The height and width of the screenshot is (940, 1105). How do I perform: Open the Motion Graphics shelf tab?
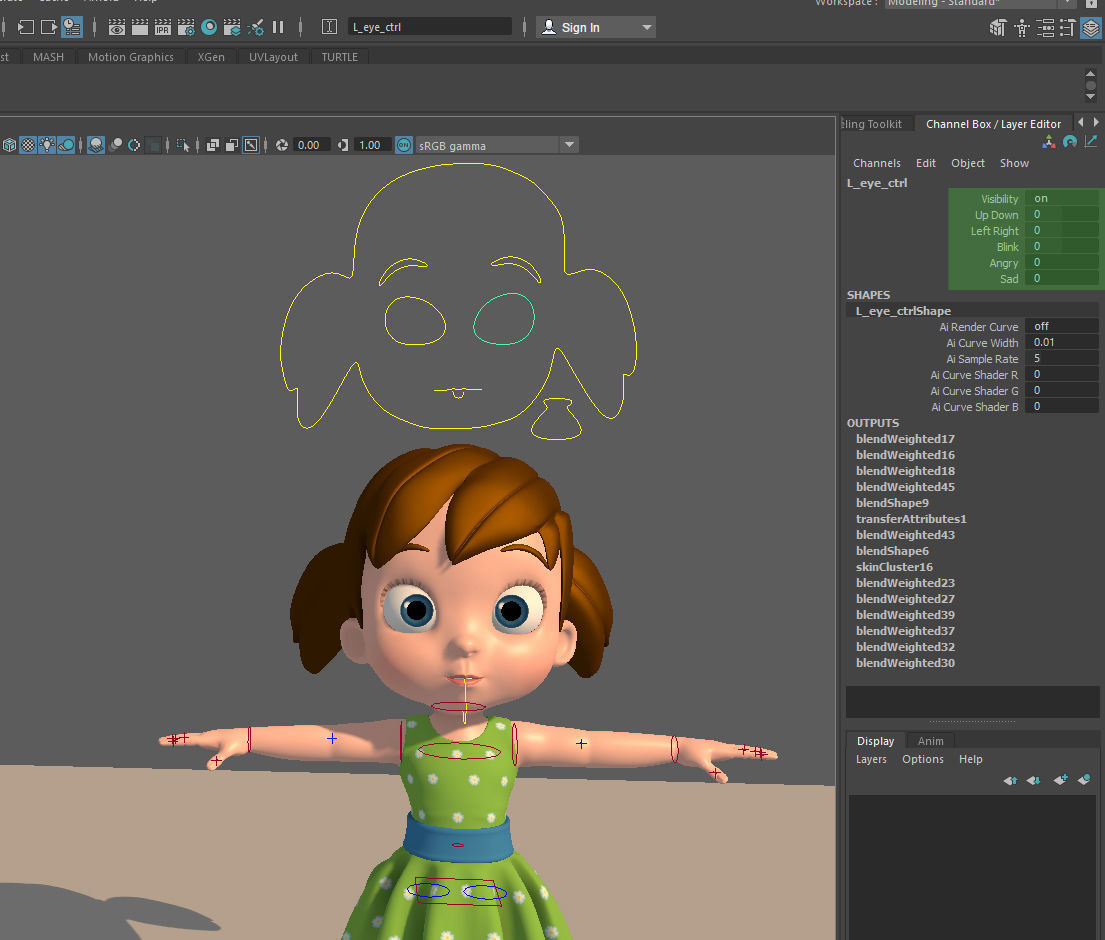(131, 57)
